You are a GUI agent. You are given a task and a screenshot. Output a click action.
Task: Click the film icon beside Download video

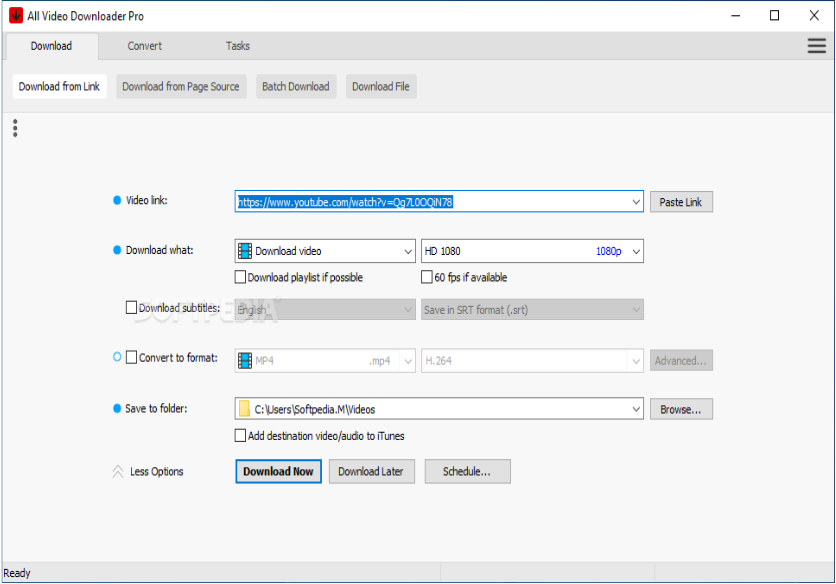tap(245, 251)
